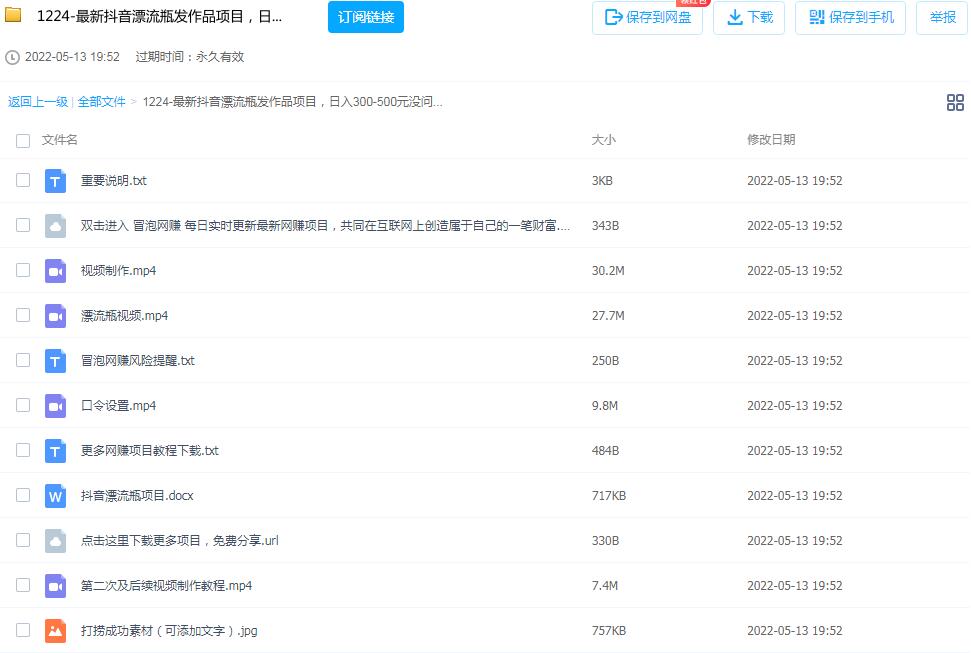
Task: Open 打捞成功素材（可添加文字）.jpg
Action: pos(169,631)
